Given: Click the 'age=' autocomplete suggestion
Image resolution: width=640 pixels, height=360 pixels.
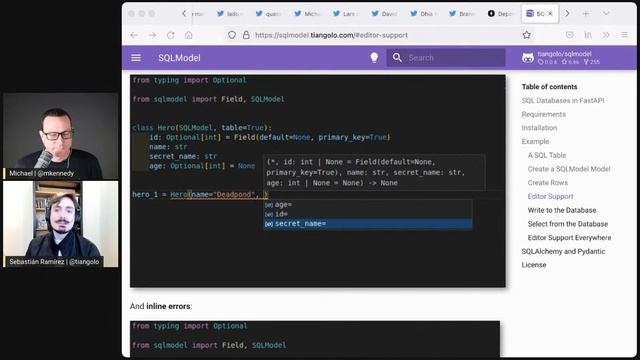Looking at the screenshot, I should tap(367, 204).
